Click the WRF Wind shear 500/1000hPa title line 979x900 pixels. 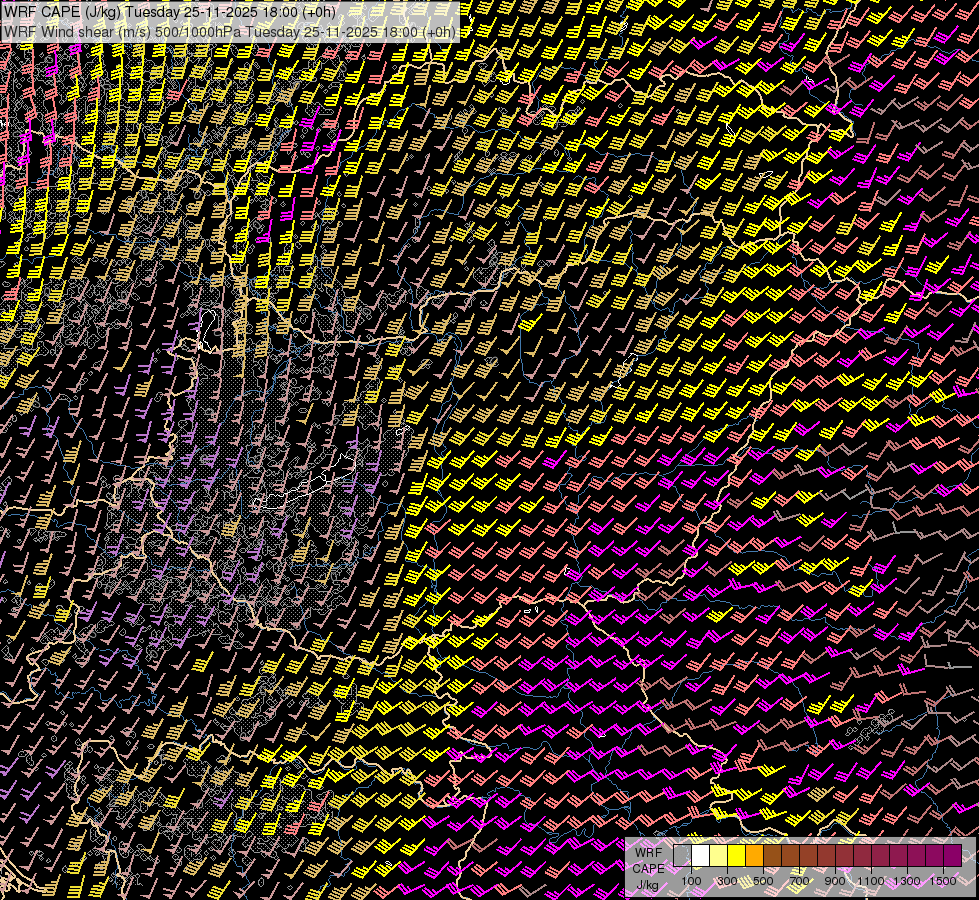coord(230,31)
